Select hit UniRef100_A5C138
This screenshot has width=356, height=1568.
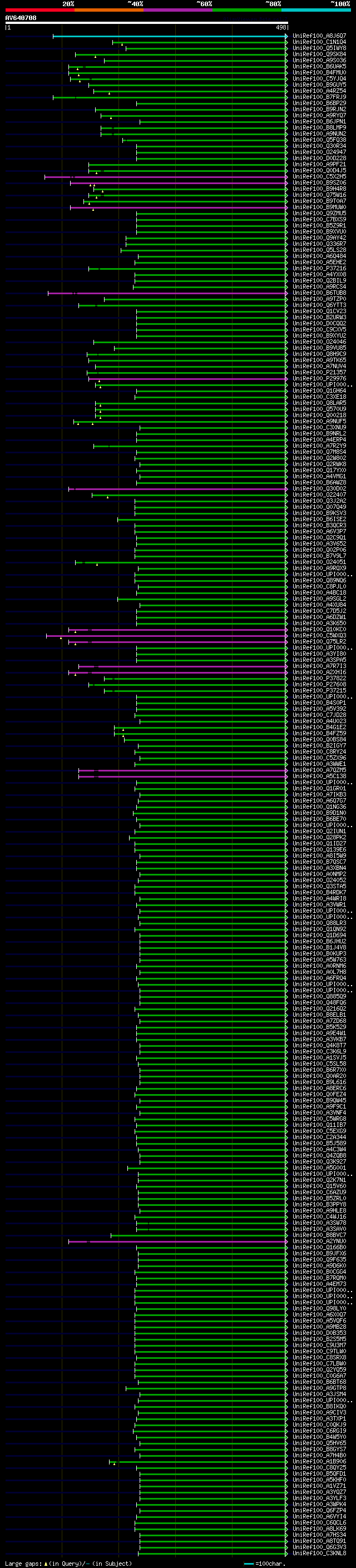319,776
